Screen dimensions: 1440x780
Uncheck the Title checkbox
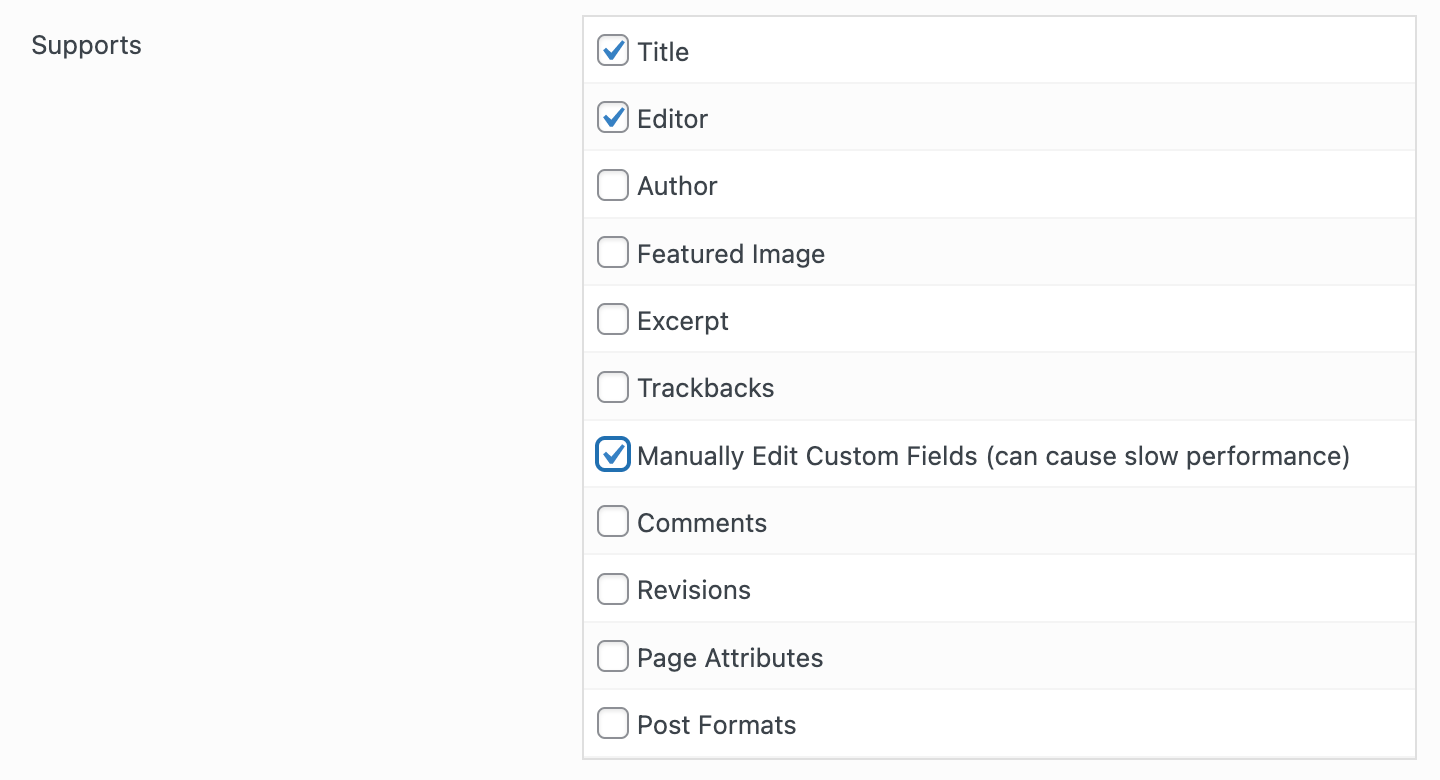(613, 51)
